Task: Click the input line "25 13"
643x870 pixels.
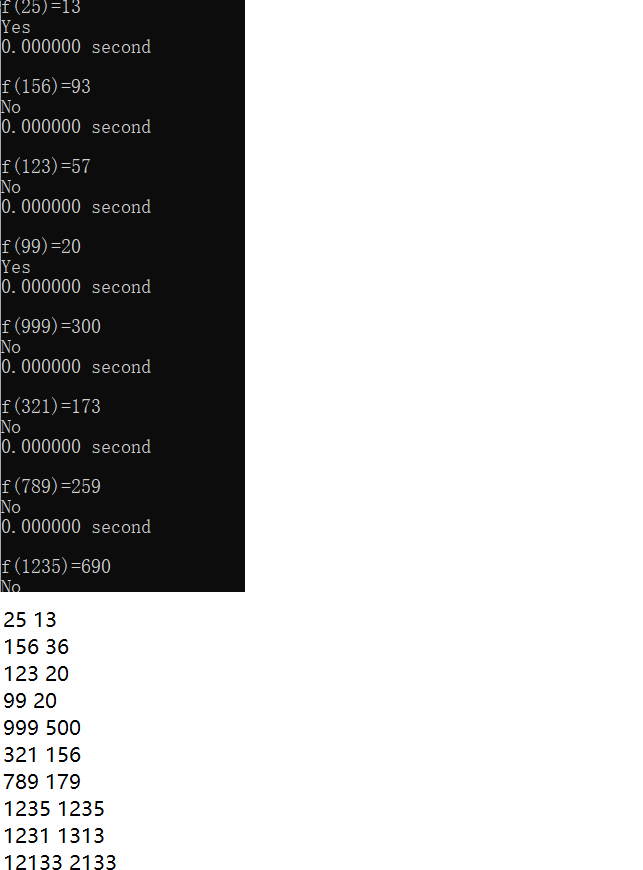Action: click(30, 620)
